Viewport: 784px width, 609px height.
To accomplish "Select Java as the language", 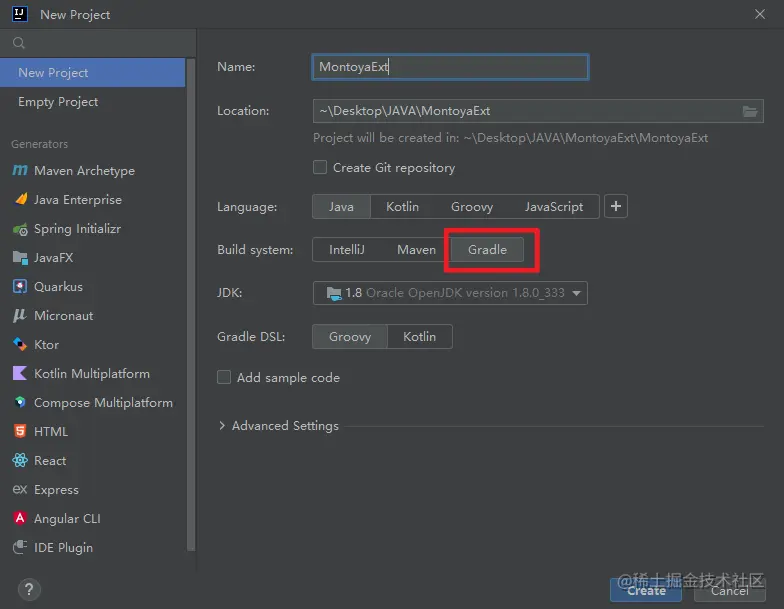I will pos(341,206).
